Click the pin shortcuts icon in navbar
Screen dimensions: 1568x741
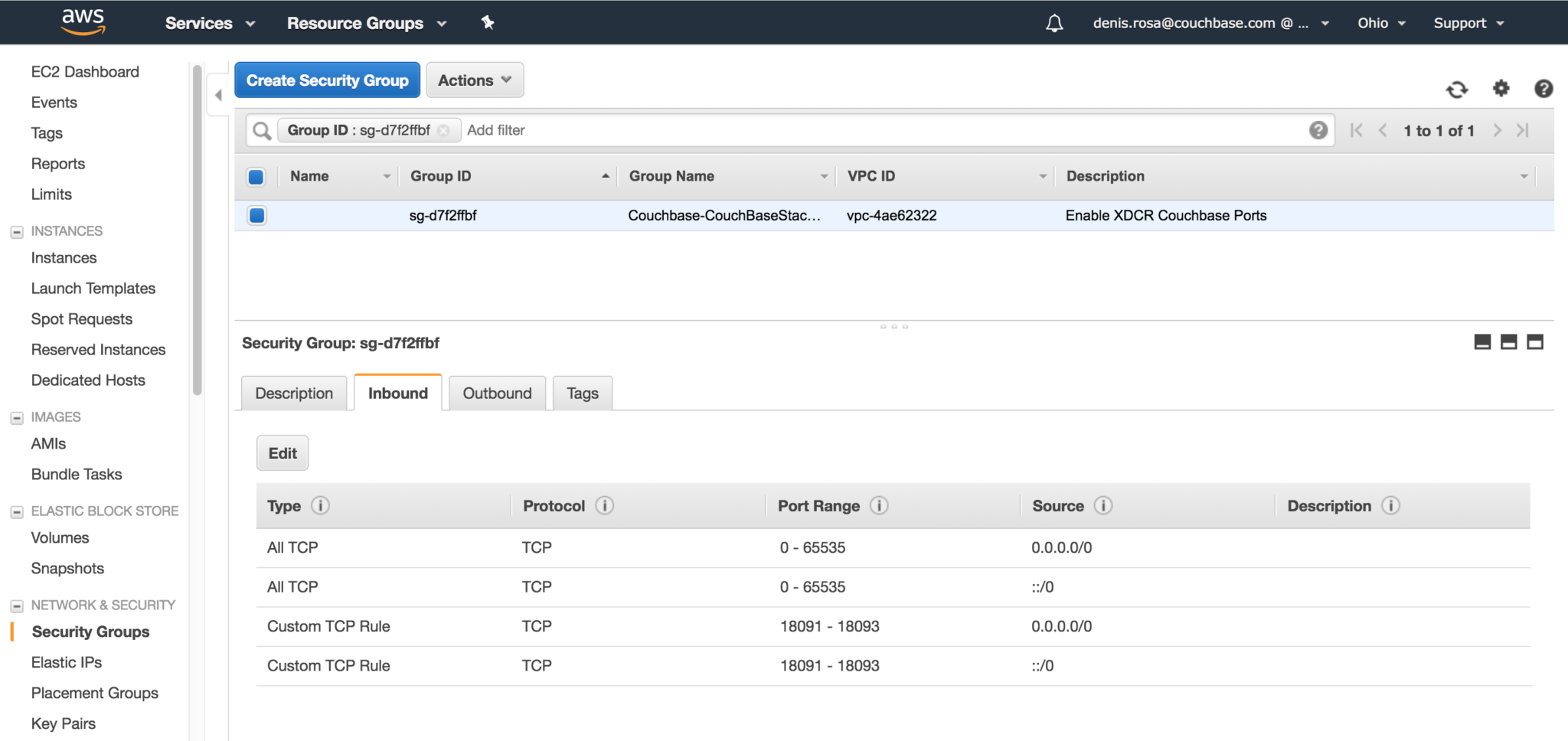coord(488,22)
